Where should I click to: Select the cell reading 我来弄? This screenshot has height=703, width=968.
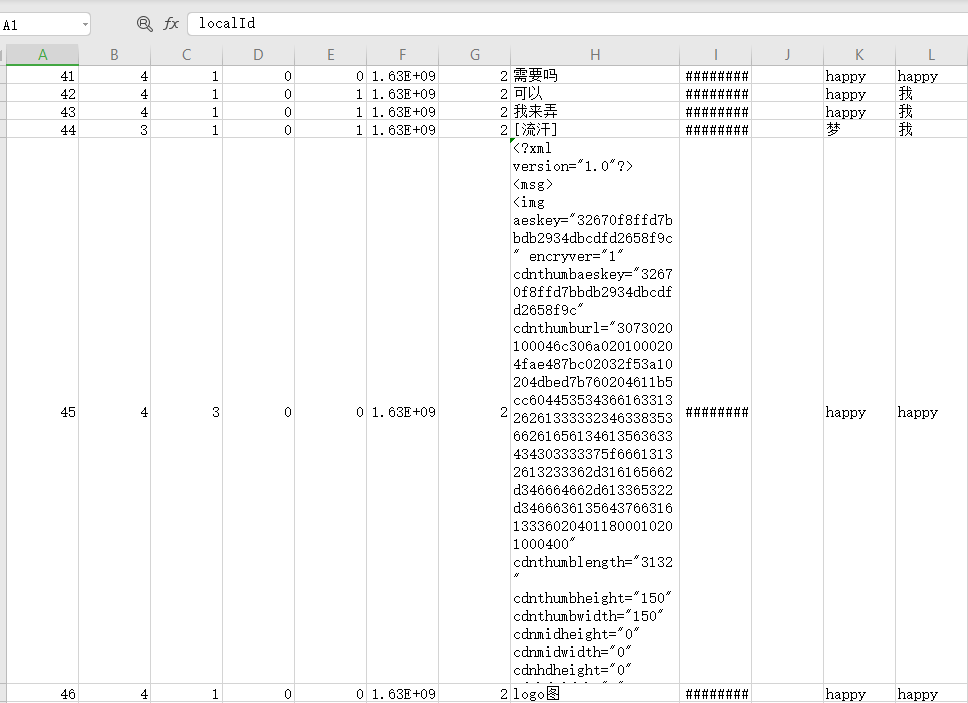(595, 112)
